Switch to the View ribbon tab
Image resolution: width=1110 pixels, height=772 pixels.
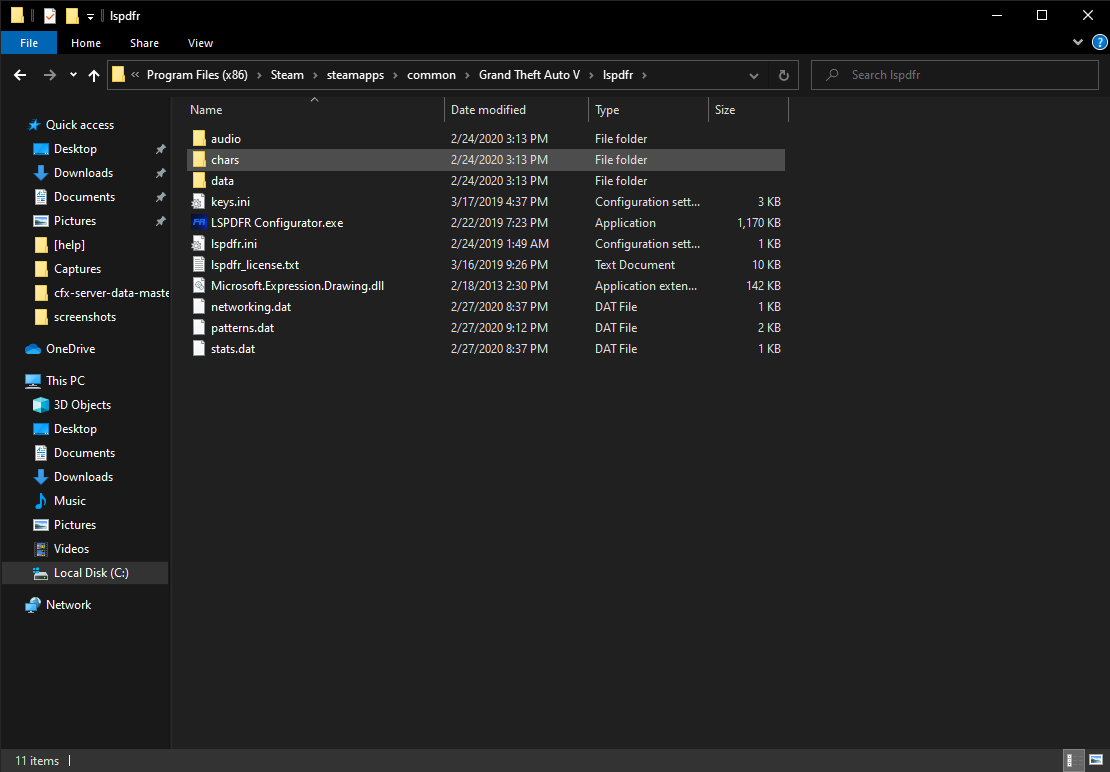(200, 43)
